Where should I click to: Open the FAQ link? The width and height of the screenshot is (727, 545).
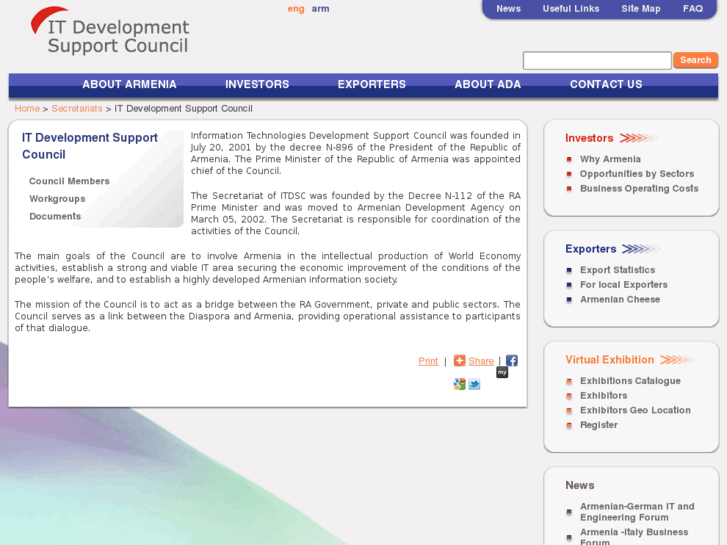tap(693, 9)
